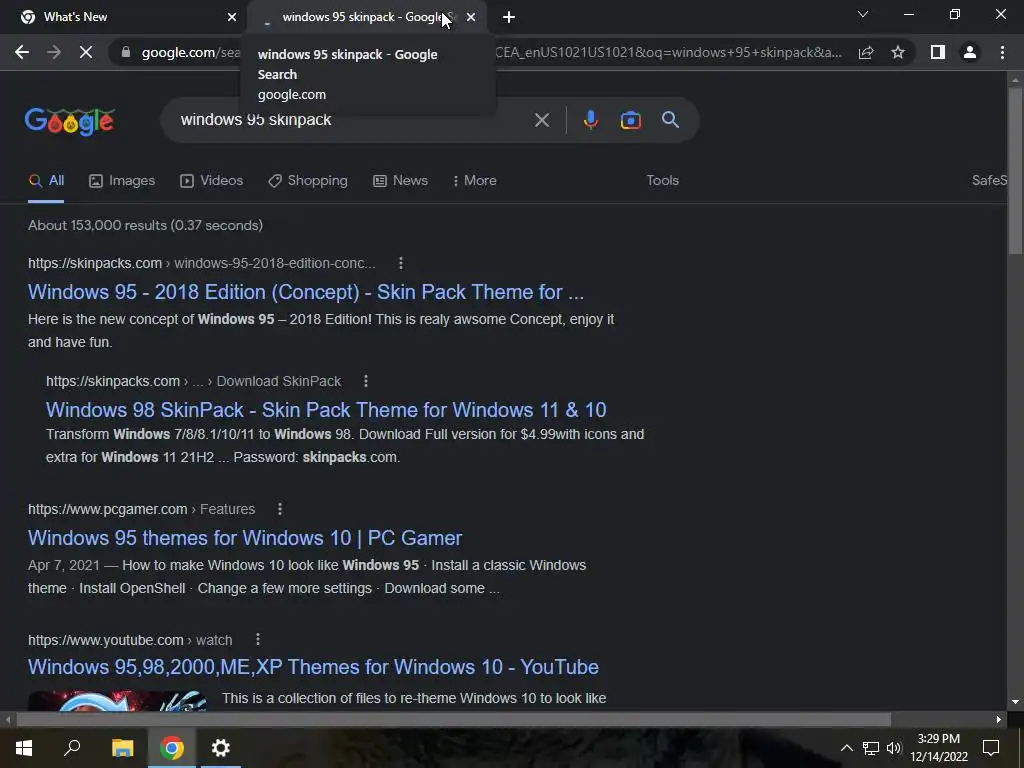This screenshot has height=768, width=1024.
Task: Open the Windows Start menu
Action: tap(24, 748)
